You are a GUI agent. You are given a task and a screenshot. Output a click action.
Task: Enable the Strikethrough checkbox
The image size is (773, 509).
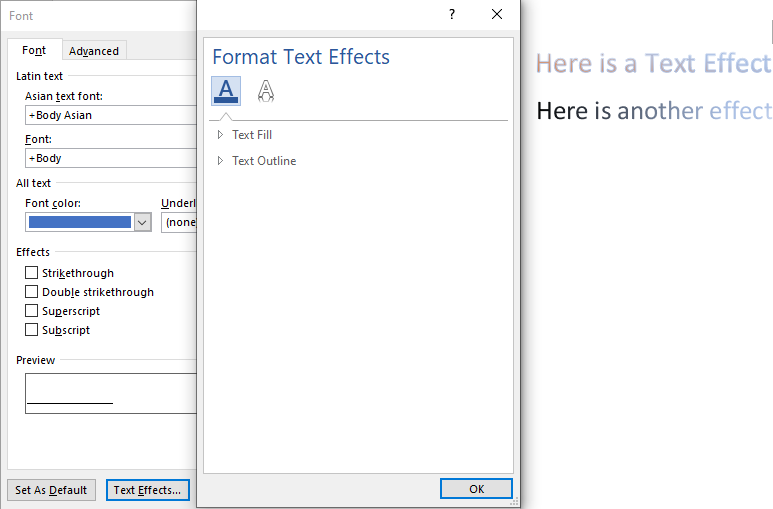click(32, 273)
